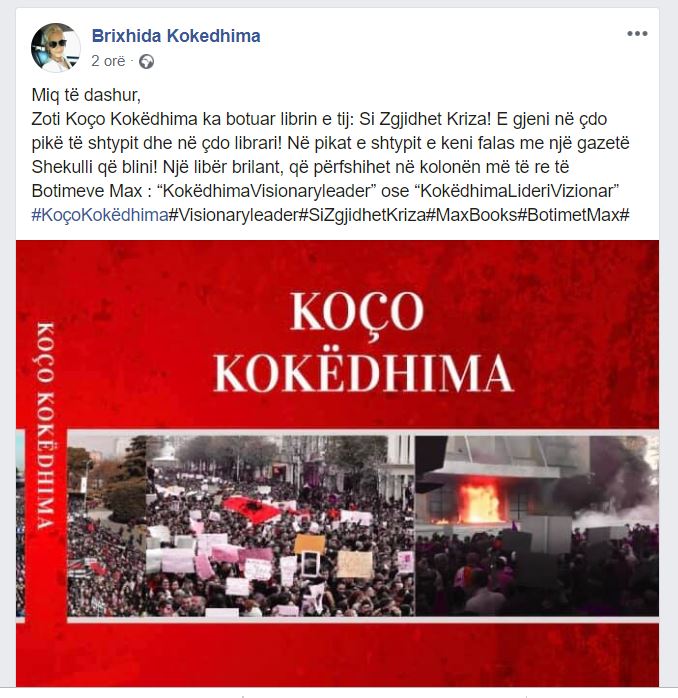Click the vertical KOÇO KOKËDHIMA spine text
The image size is (678, 698).
45,425
